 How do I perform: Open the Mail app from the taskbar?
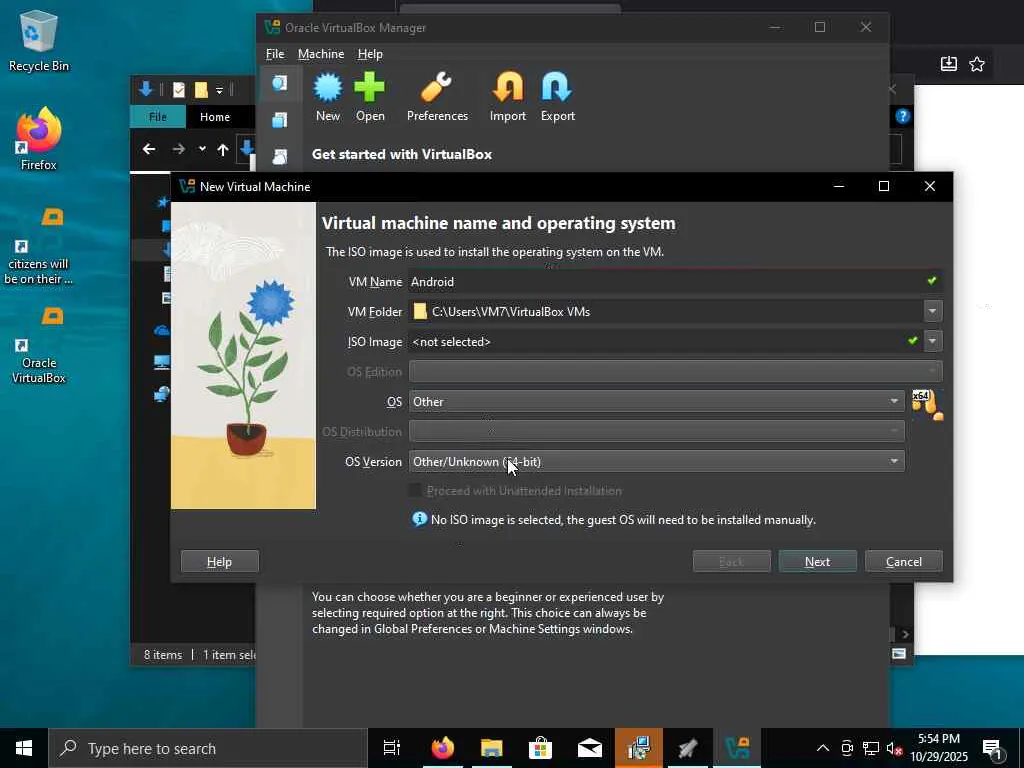(589, 748)
